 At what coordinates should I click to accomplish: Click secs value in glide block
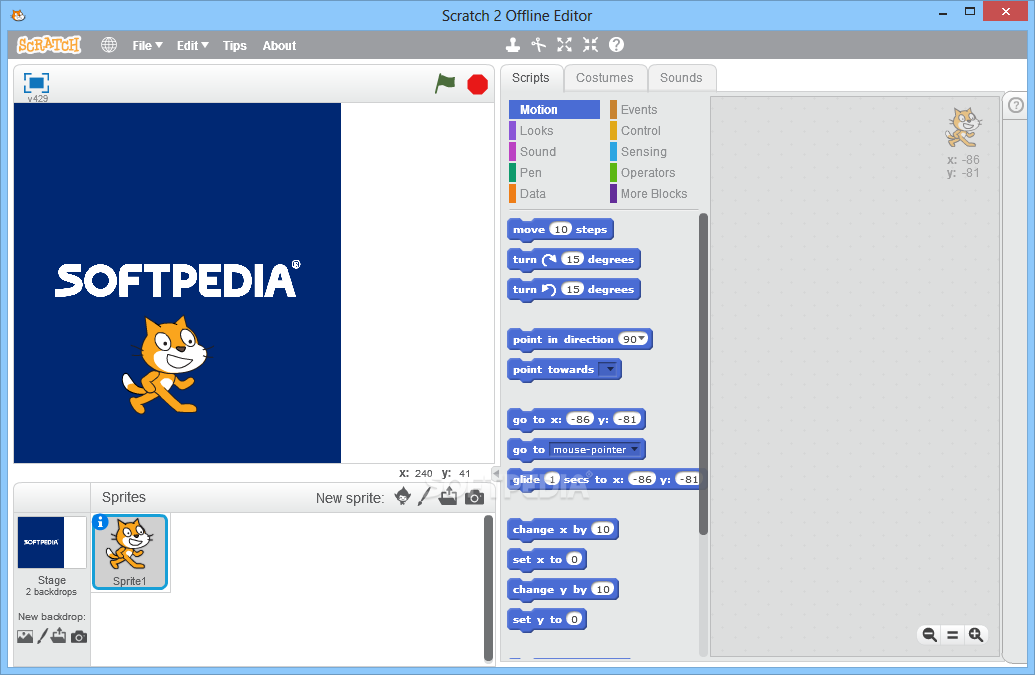click(552, 479)
